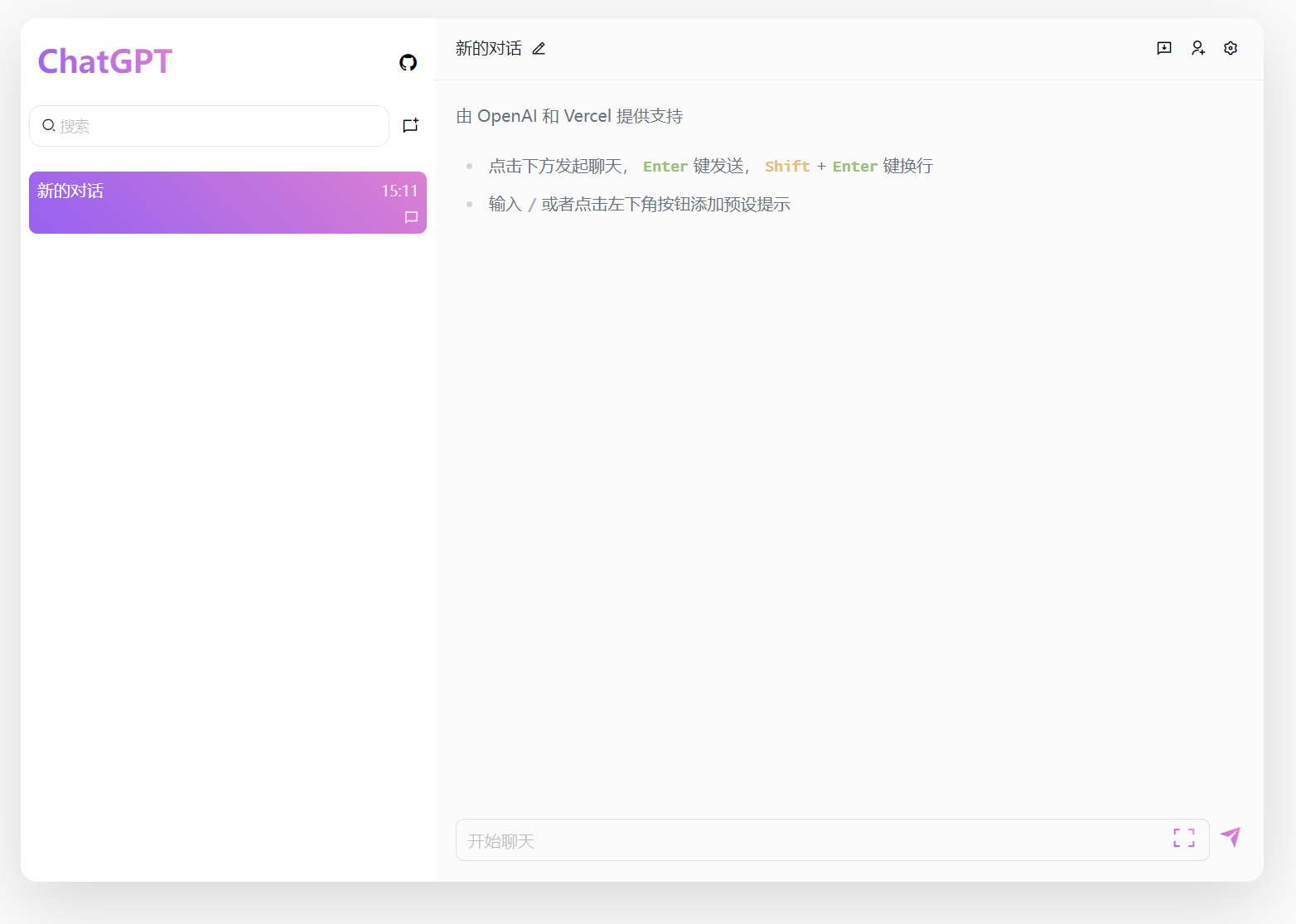Click the ChatGPT logo title
Image resolution: width=1296 pixels, height=924 pixels.
pyautogui.click(x=105, y=61)
